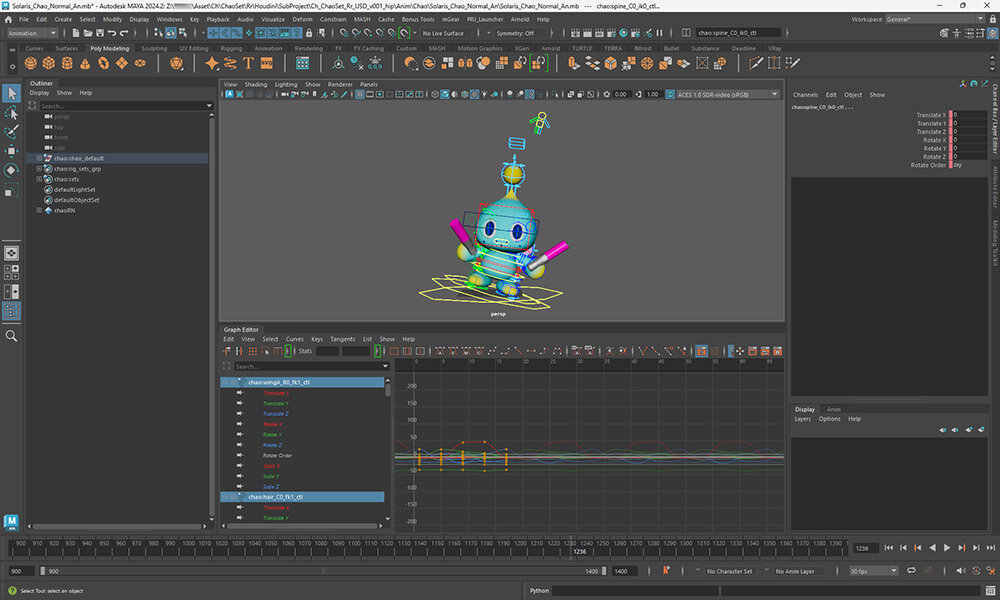Screen dimensions: 1000x600
Task: Expand the chaoRN reference node in Outliner
Action: pos(39,210)
